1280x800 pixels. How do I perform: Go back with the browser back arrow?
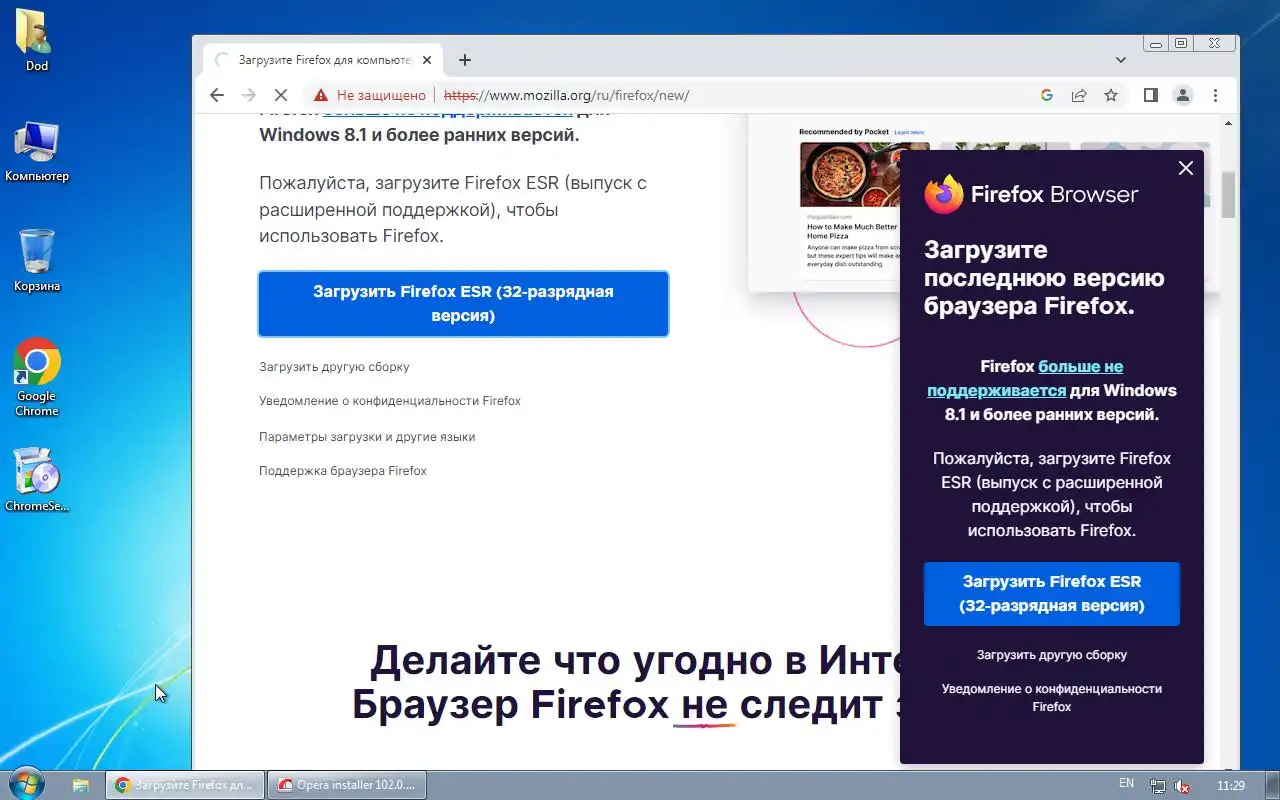coord(217,95)
